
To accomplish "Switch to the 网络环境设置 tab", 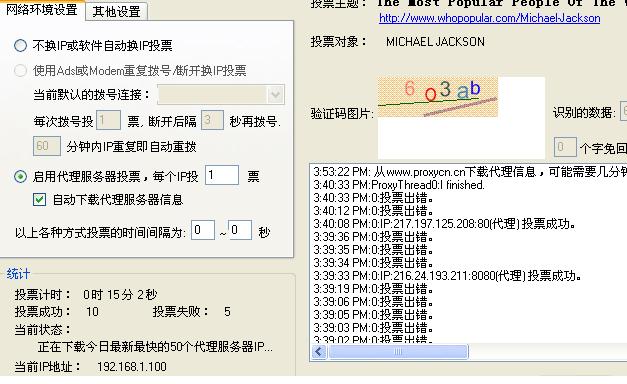I will point(42,10).
